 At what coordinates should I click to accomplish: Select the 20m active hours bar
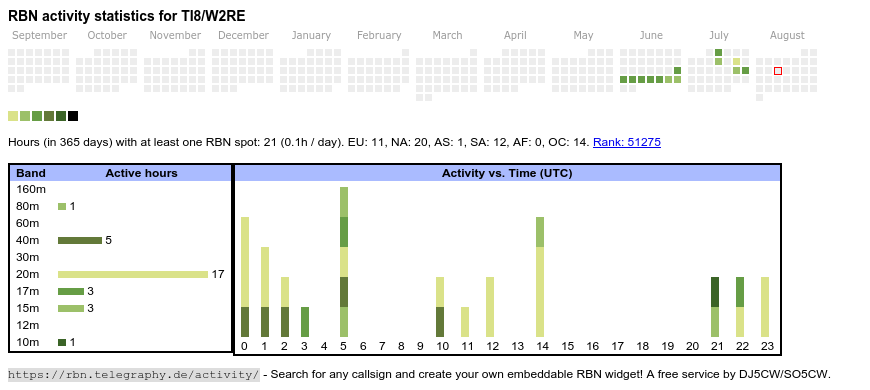pos(133,275)
